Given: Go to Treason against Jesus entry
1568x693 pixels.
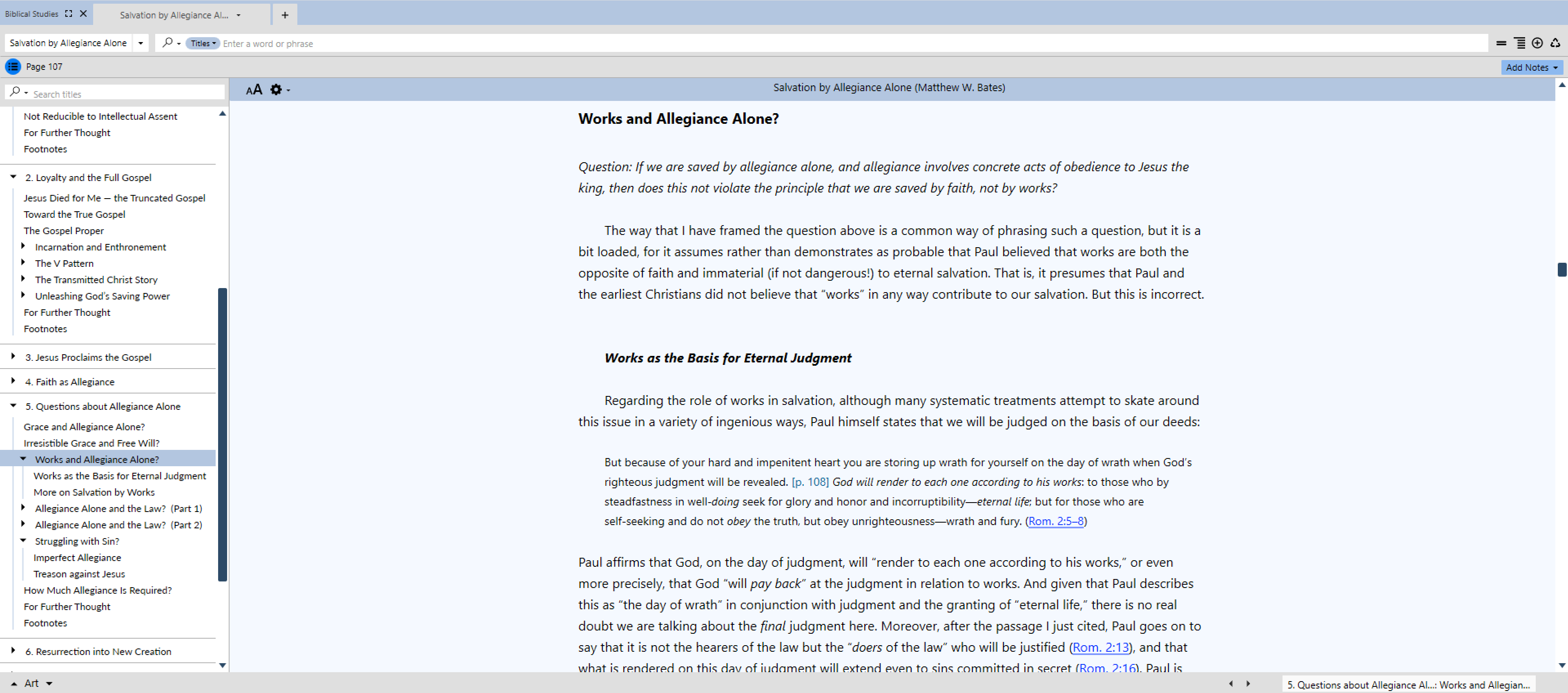Looking at the screenshot, I should (x=79, y=574).
